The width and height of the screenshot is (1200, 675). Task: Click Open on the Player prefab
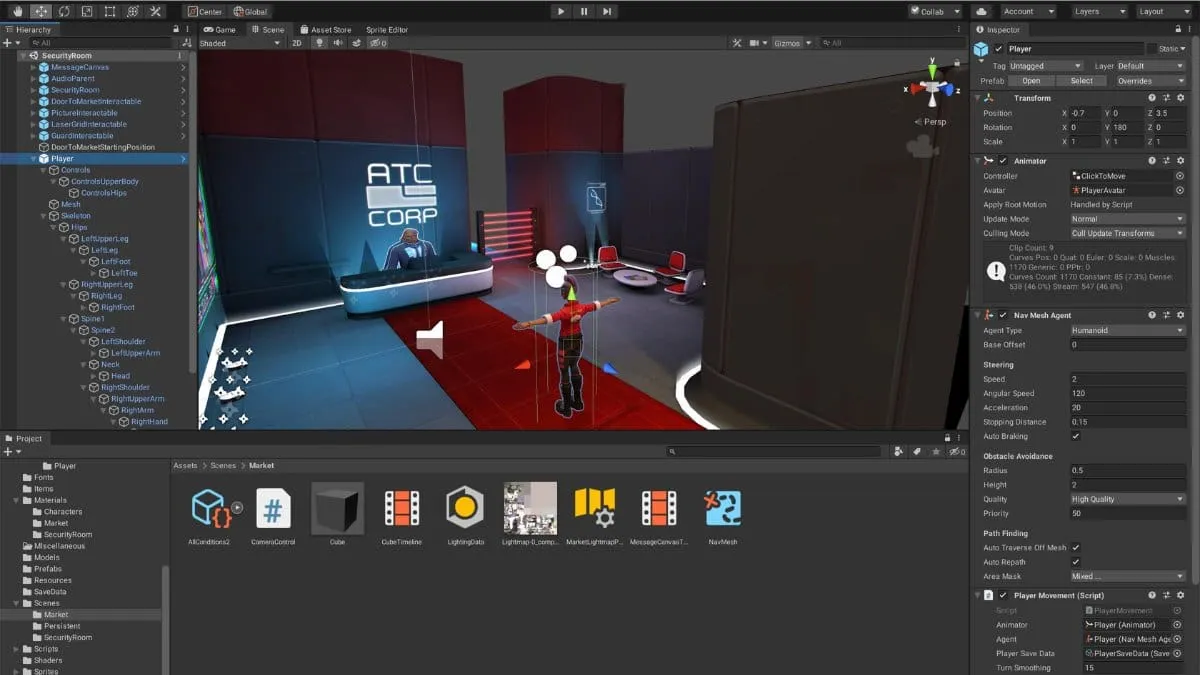pyautogui.click(x=1031, y=80)
